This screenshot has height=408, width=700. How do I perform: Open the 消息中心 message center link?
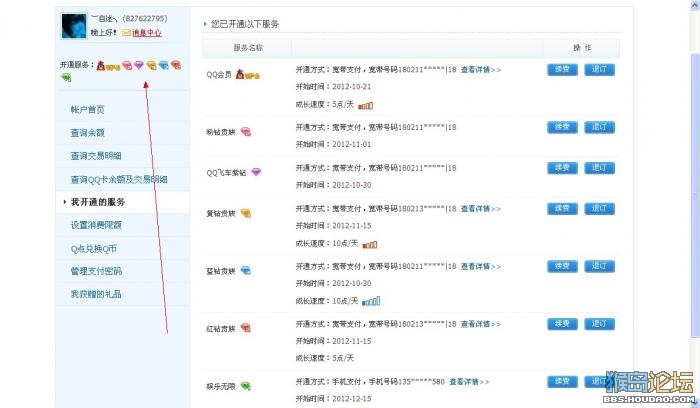[x=146, y=33]
